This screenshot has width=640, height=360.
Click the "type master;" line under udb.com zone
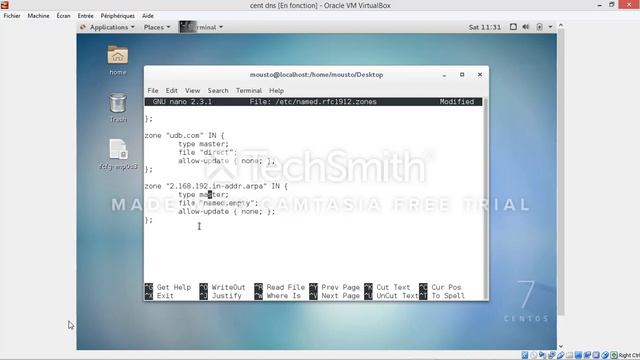(203, 144)
